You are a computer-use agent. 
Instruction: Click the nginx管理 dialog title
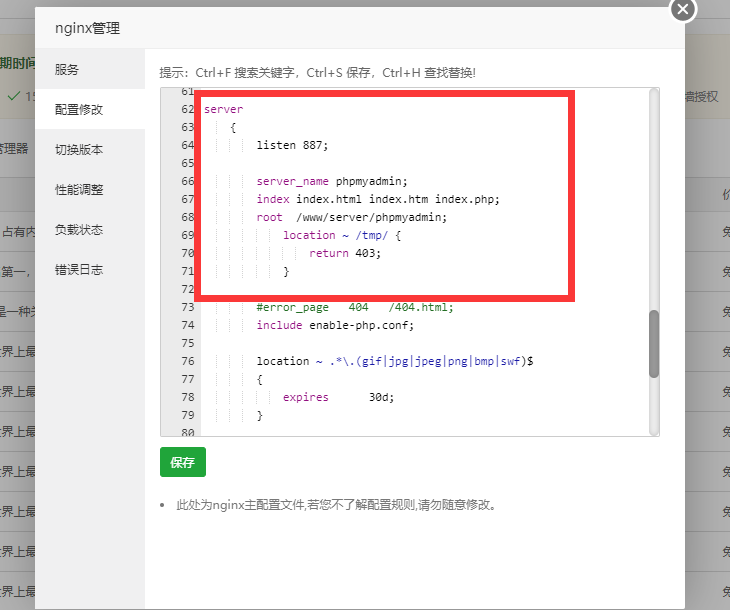pos(88,28)
